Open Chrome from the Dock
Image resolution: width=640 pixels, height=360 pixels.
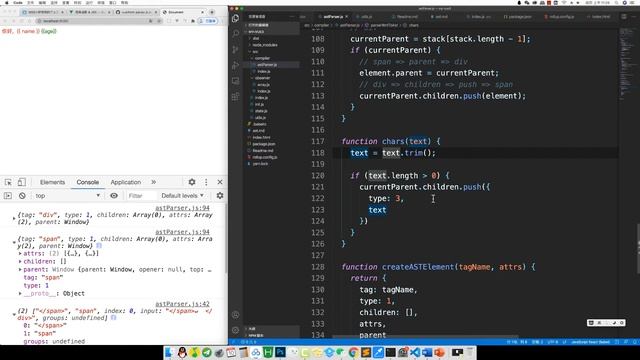point(353,352)
